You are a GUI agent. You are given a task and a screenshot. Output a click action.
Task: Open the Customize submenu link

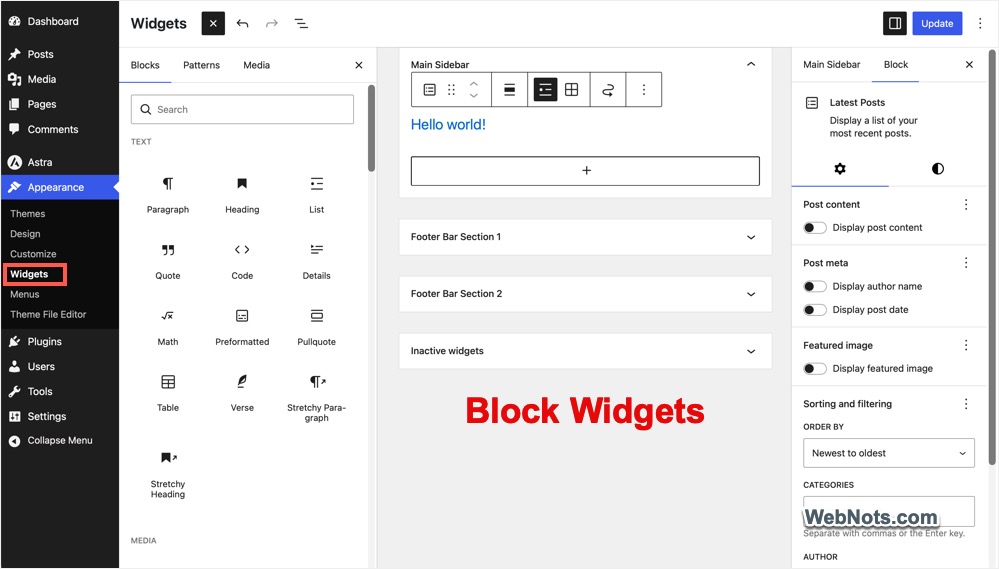click(x=33, y=254)
